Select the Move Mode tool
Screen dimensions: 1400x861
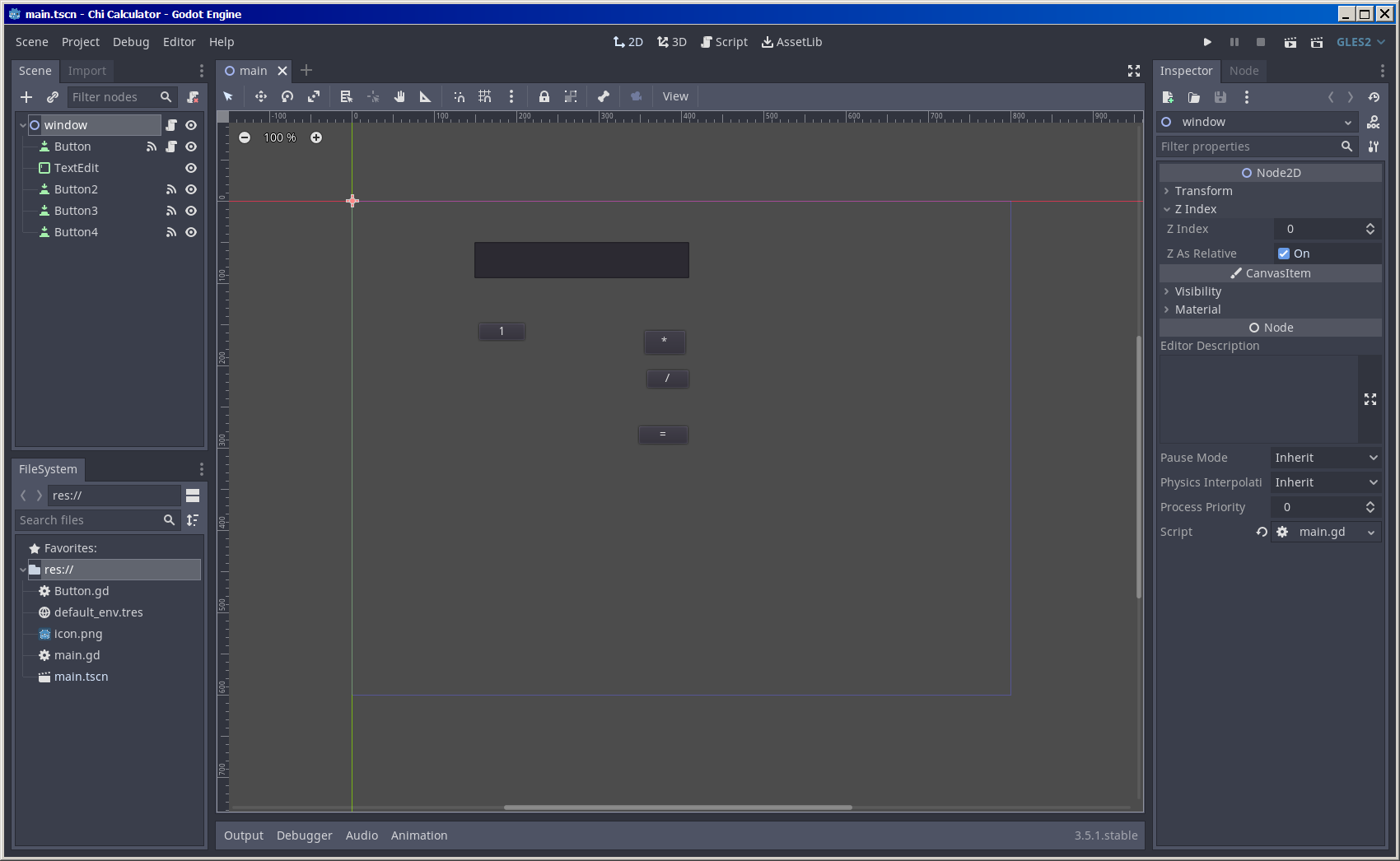pos(260,96)
